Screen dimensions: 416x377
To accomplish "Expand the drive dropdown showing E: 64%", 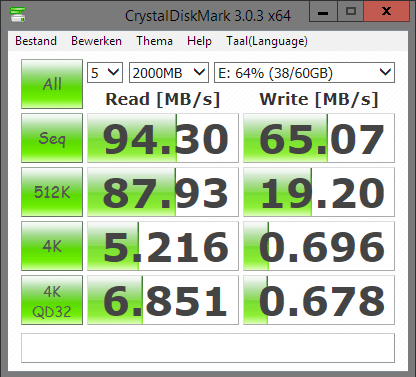I will (x=304, y=72).
